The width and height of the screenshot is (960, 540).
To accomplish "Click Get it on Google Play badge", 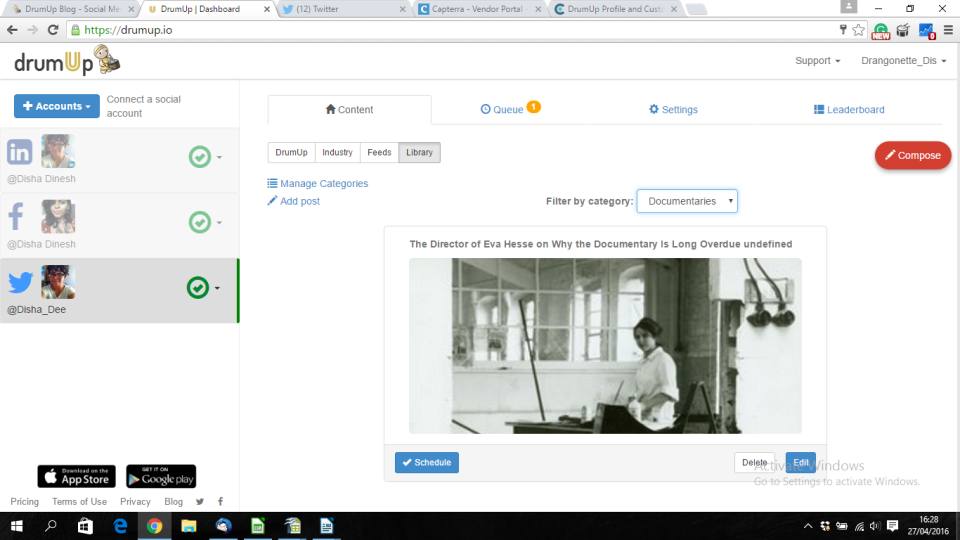I will click(x=161, y=476).
